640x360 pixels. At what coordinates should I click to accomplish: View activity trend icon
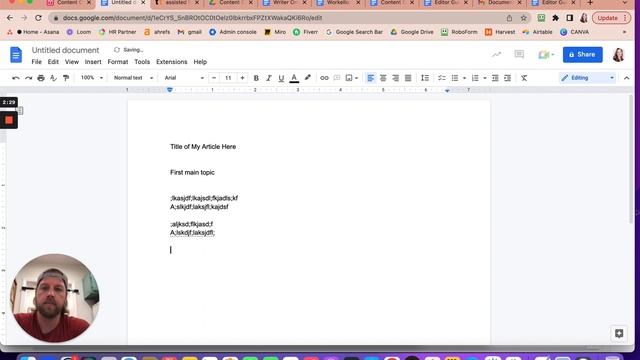(x=496, y=54)
